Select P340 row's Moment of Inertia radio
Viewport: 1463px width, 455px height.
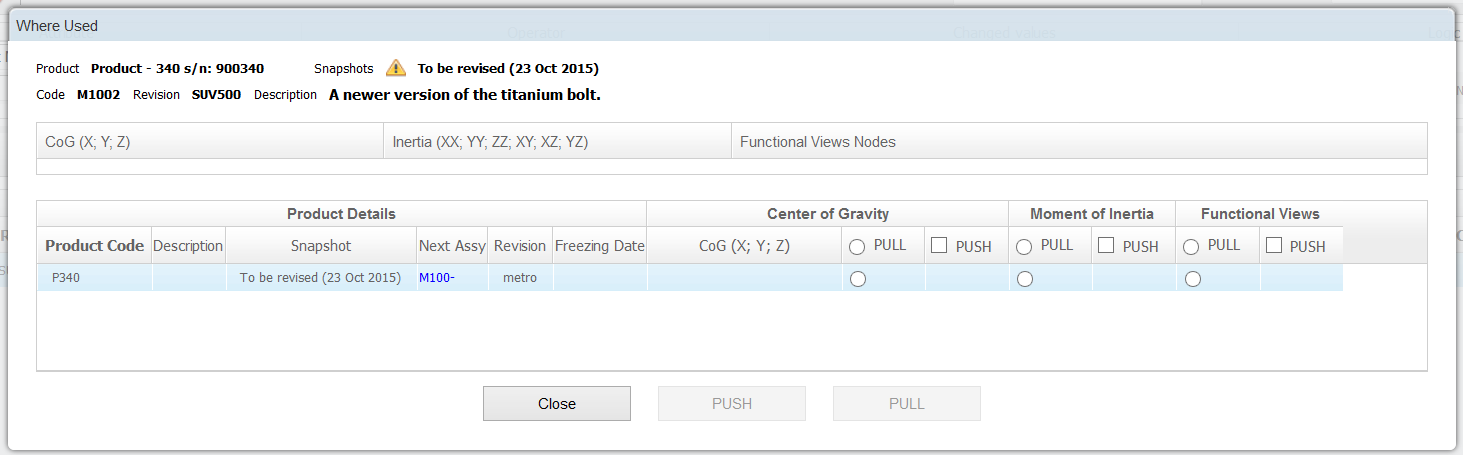coord(1024,280)
